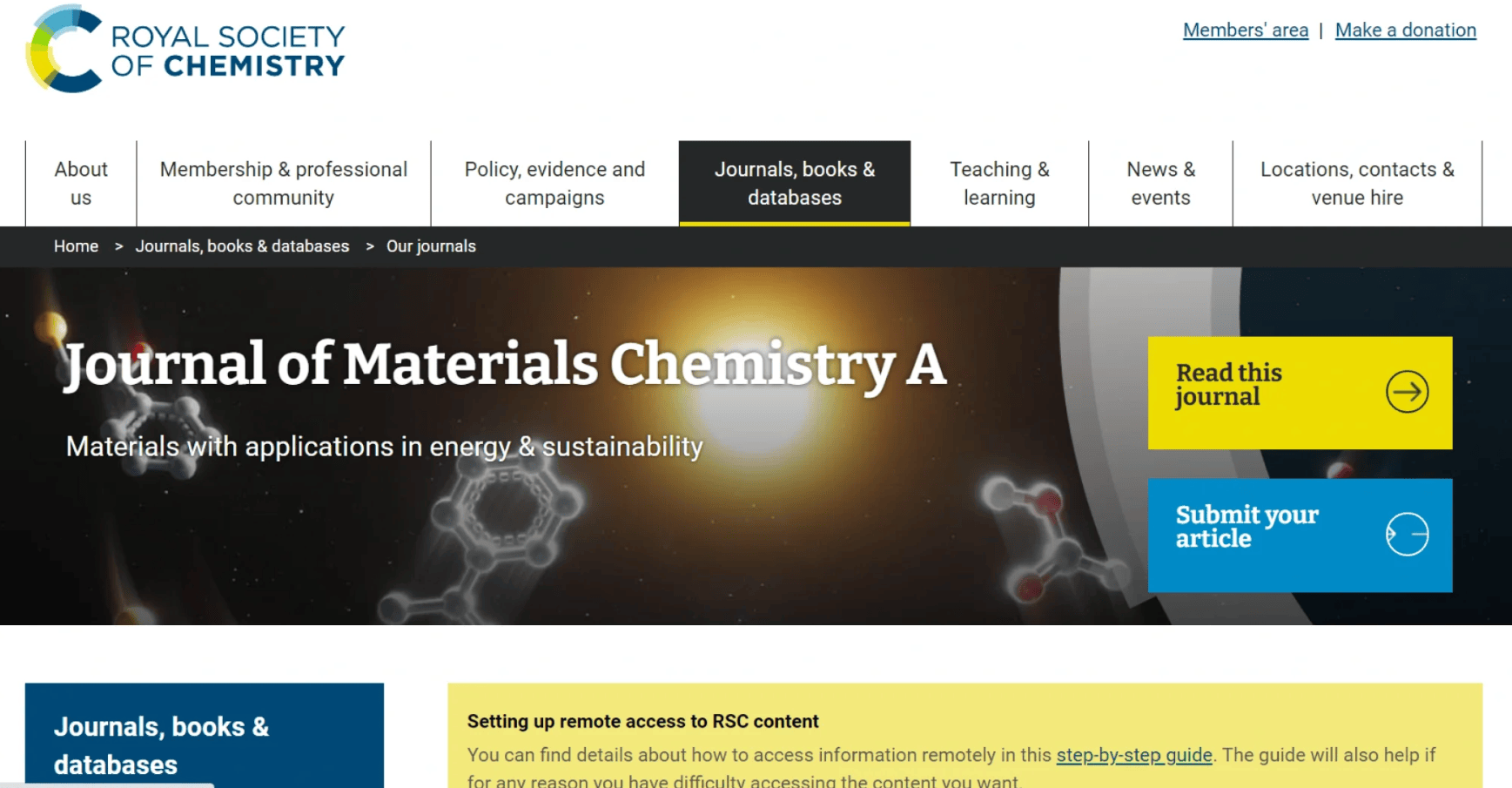
Task: Open Policy, evidence and campaigns menu
Action: [554, 183]
